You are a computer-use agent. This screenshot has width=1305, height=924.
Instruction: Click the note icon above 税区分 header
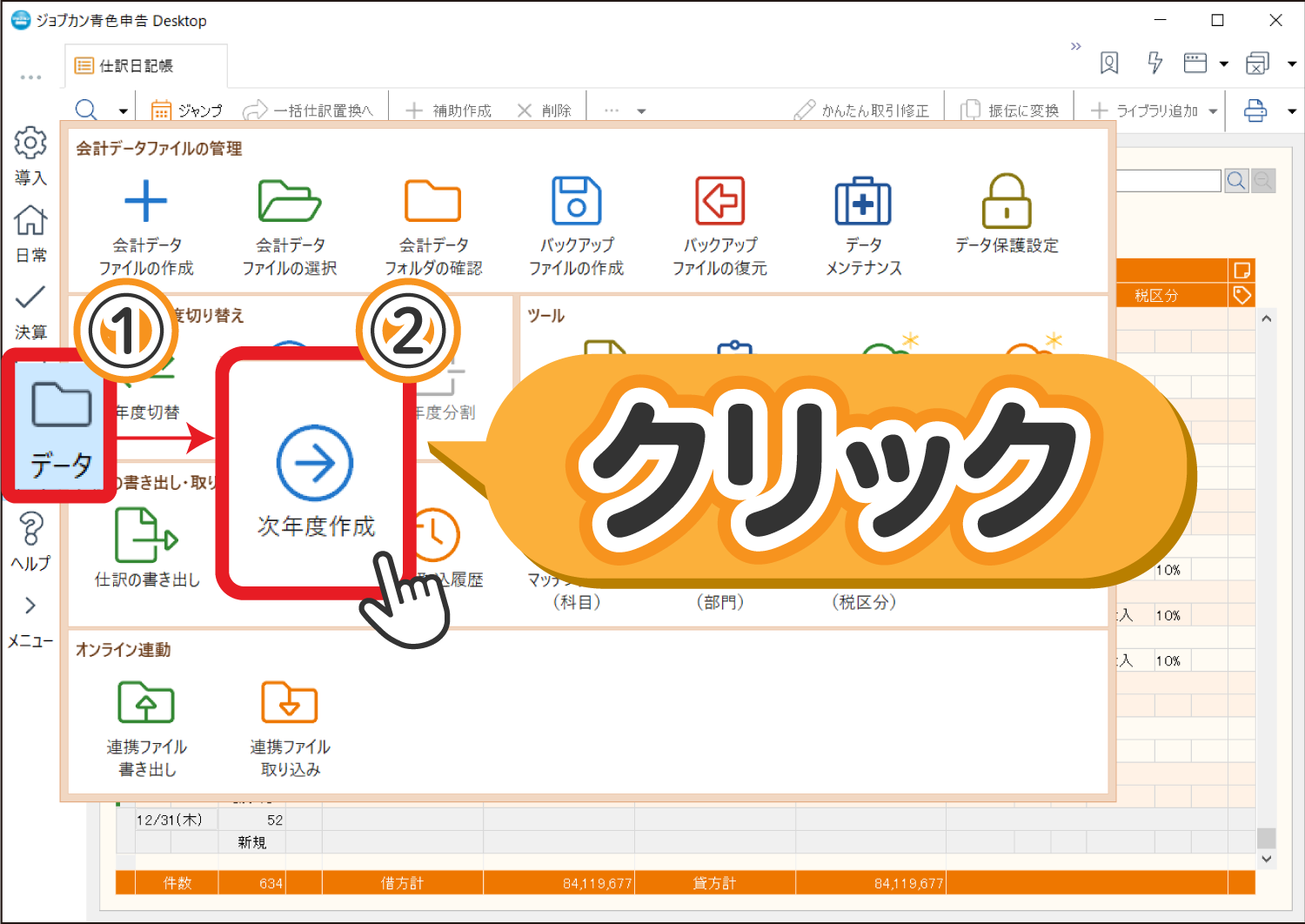point(1242,270)
